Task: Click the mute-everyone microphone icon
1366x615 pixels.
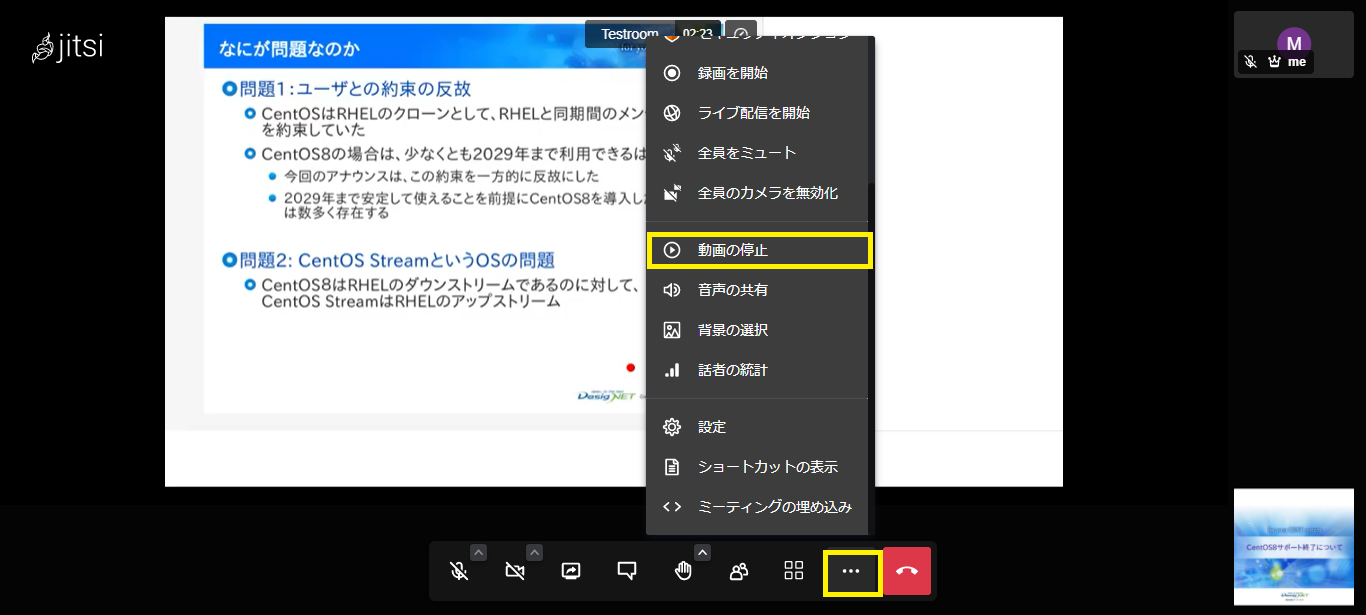Action: [x=672, y=153]
